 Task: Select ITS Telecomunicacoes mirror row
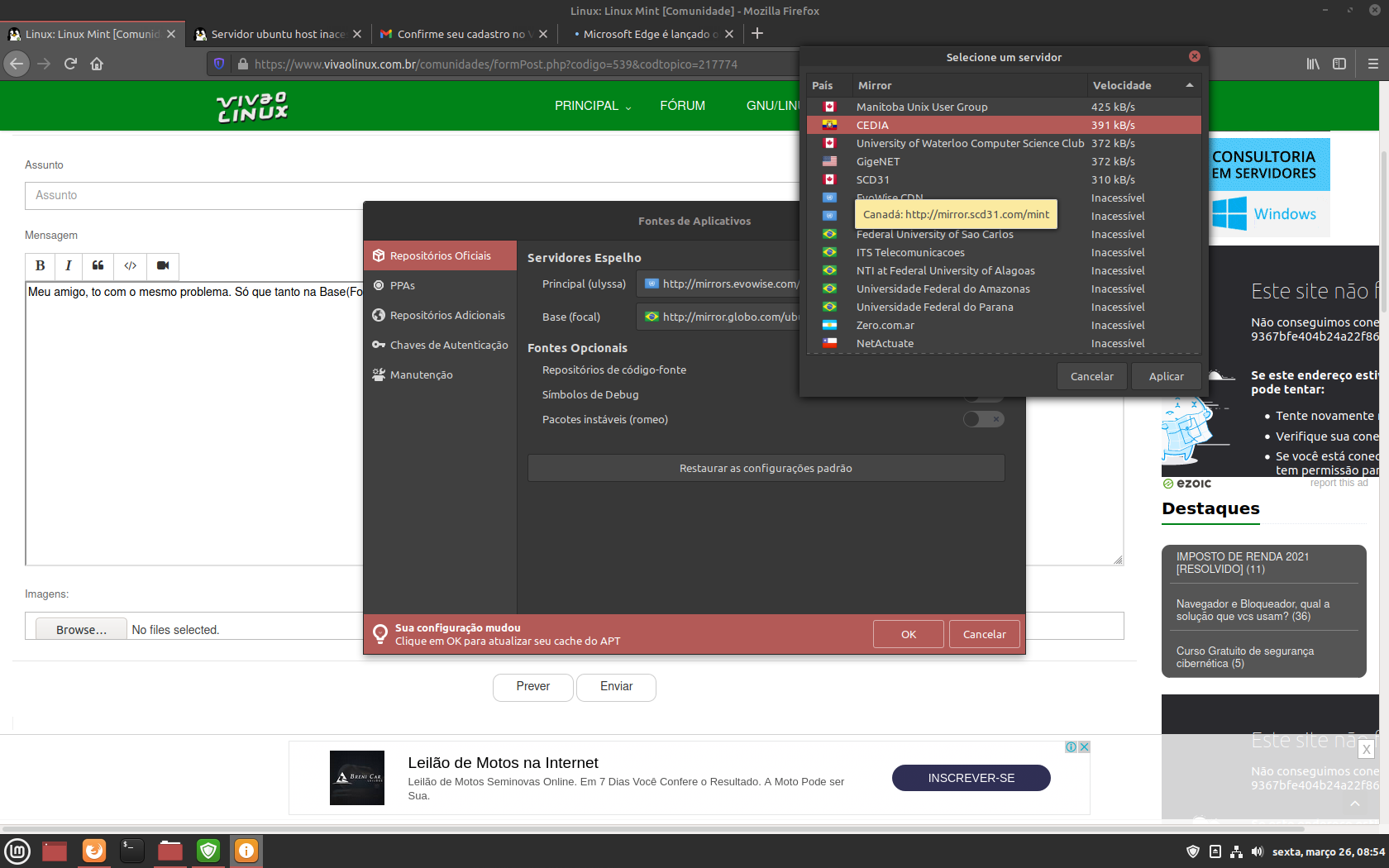point(1004,252)
